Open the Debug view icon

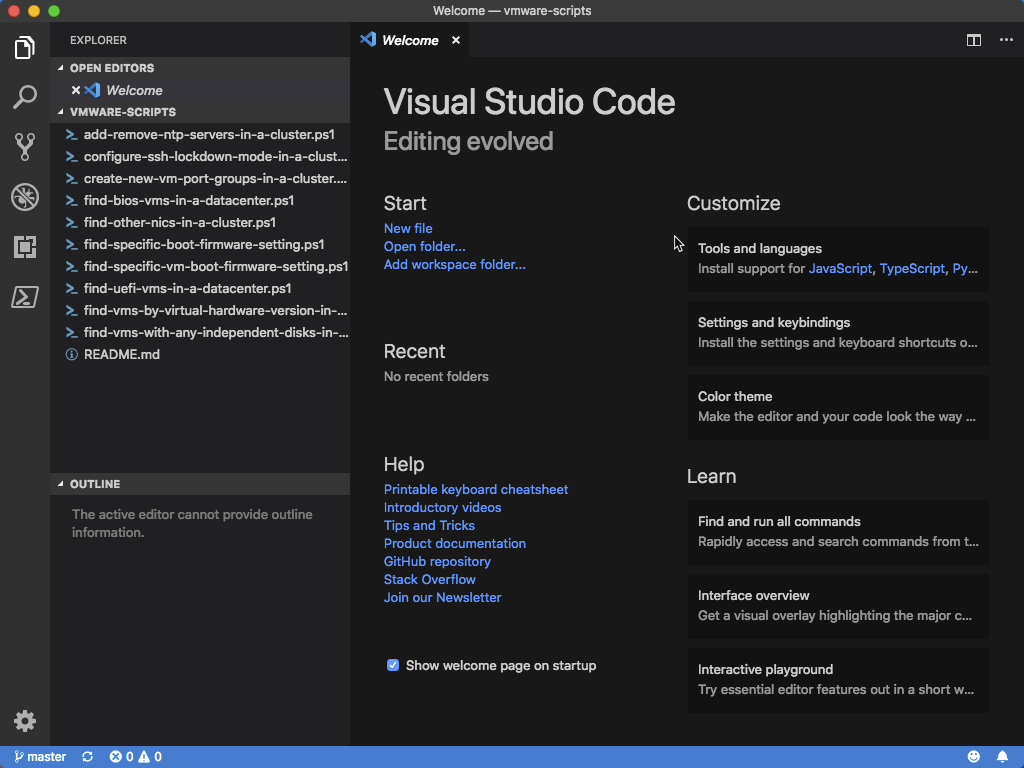coord(25,197)
